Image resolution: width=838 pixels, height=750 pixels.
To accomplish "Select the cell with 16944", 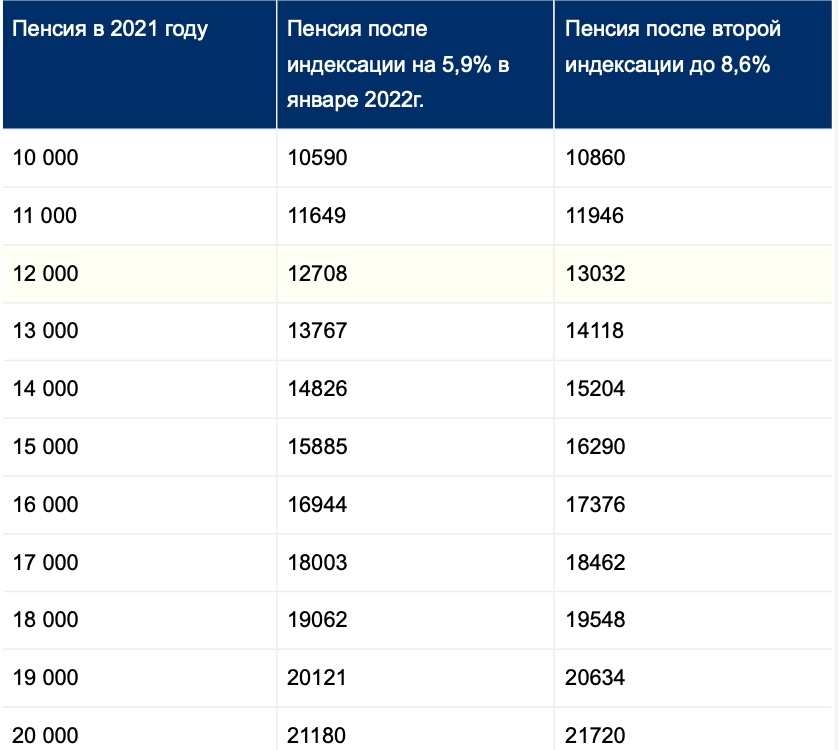I will tap(316, 505).
